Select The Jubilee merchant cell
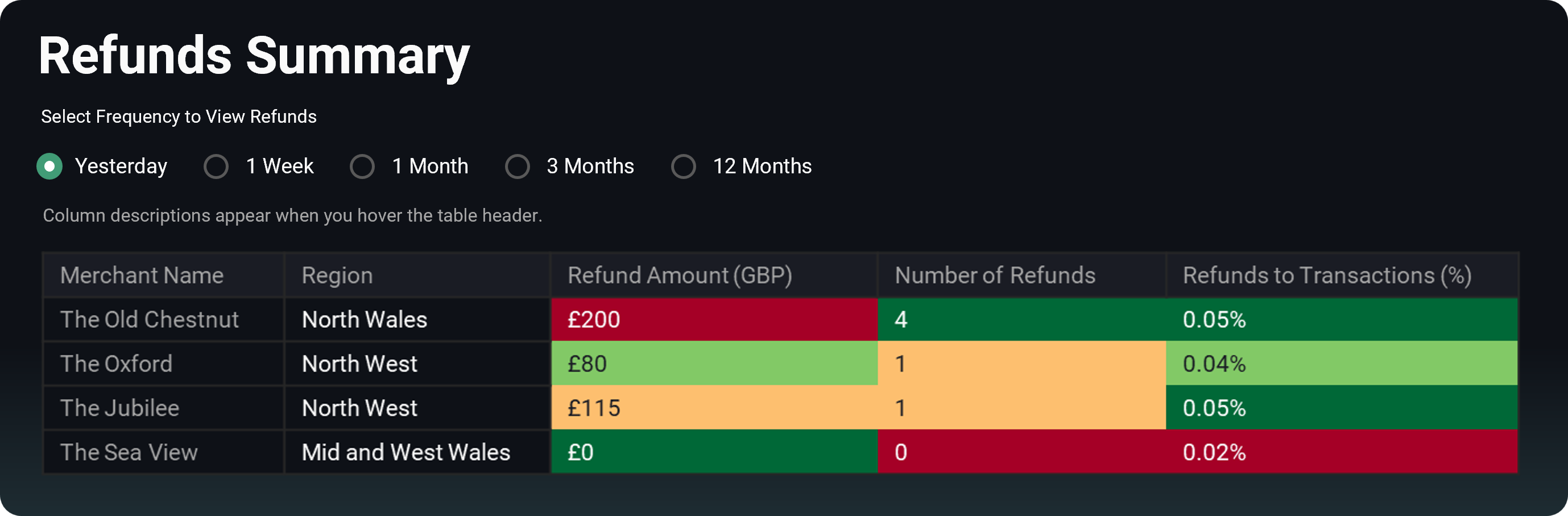The height and width of the screenshot is (516, 1568). (x=120, y=407)
